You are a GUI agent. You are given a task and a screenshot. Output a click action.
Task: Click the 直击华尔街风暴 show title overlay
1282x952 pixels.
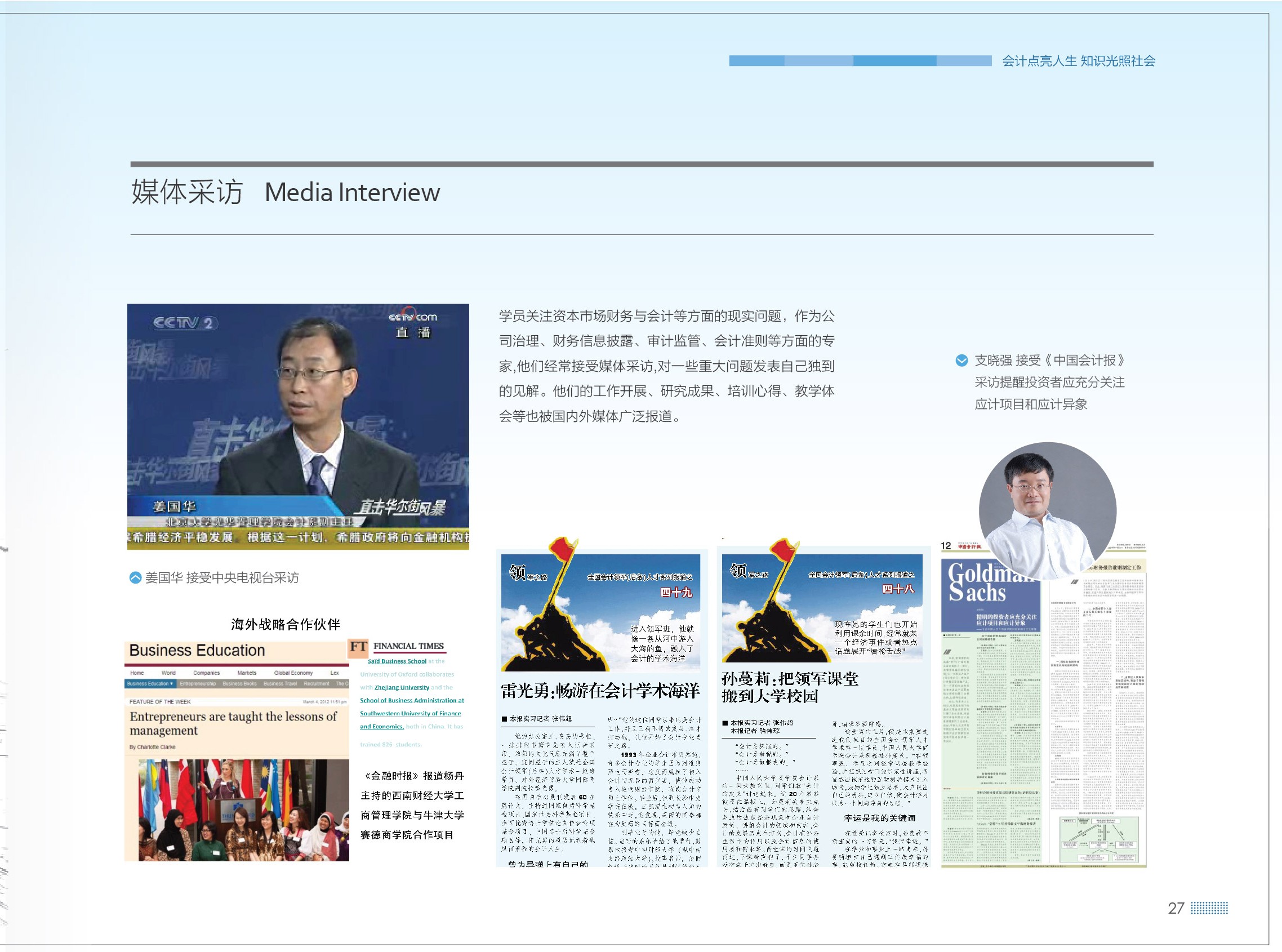pyautogui.click(x=402, y=508)
